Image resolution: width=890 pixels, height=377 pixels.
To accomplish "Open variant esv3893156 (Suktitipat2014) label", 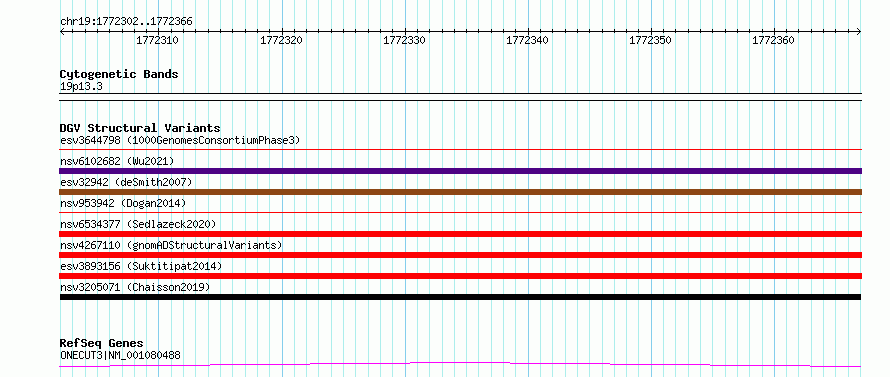I will coord(141,266).
